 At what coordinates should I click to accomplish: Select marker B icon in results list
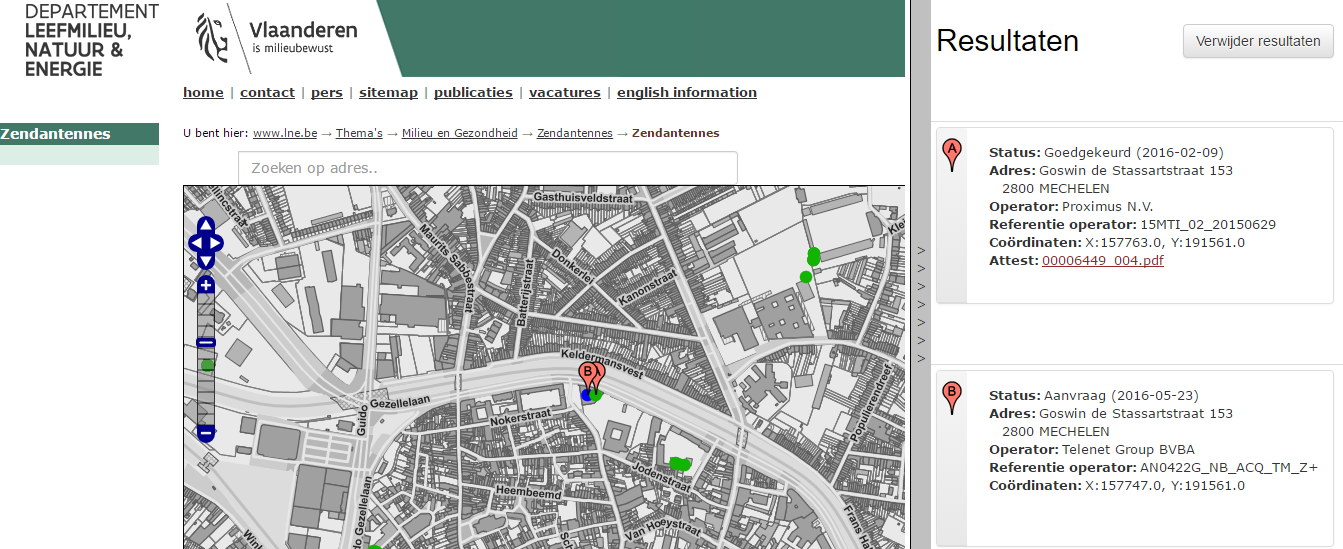pyautogui.click(x=952, y=396)
